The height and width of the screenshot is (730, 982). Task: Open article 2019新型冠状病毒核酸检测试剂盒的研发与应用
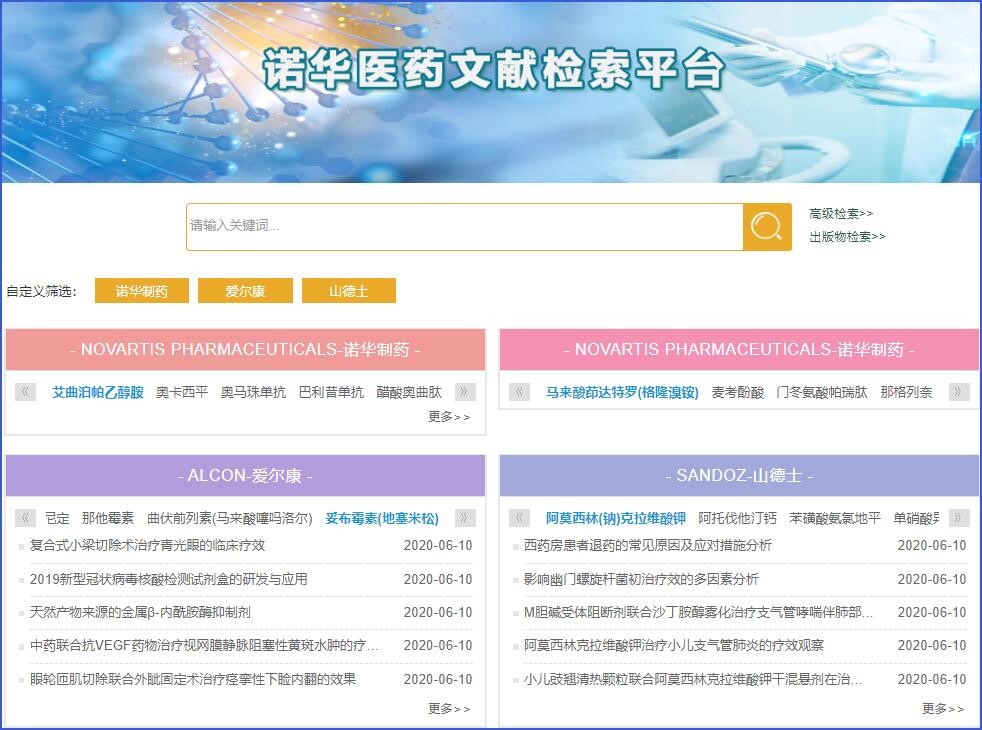[168, 579]
